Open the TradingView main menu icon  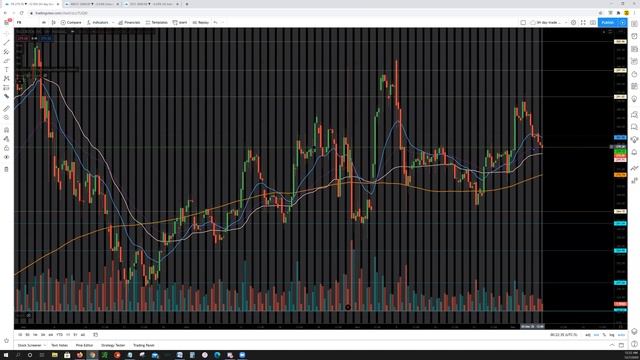pyautogui.click(x=7, y=22)
